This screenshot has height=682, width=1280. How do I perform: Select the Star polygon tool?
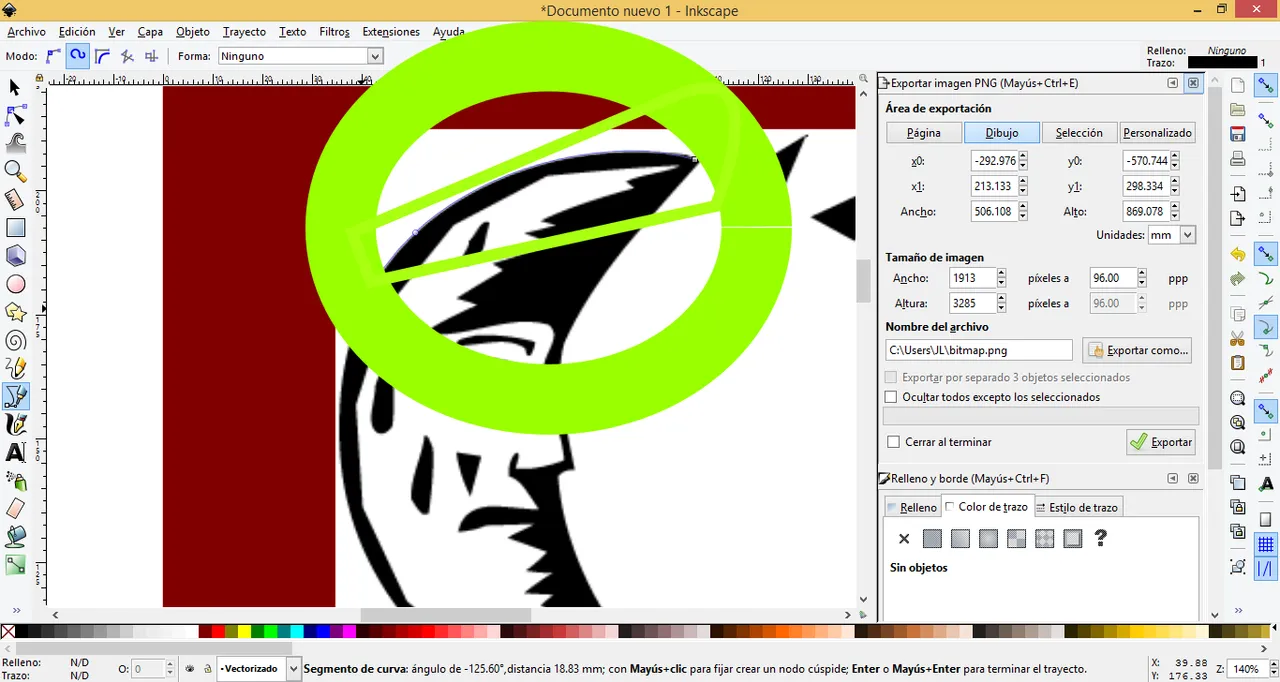pos(15,313)
